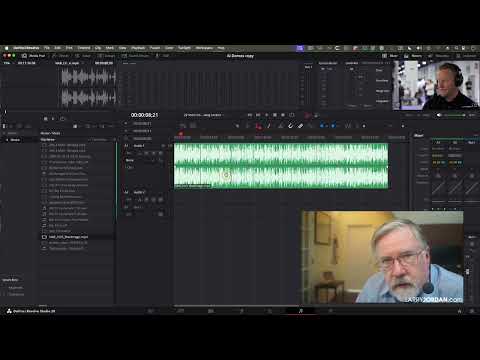Toggle the loop playback button
This screenshot has height=360, width=480.
coord(292,115)
